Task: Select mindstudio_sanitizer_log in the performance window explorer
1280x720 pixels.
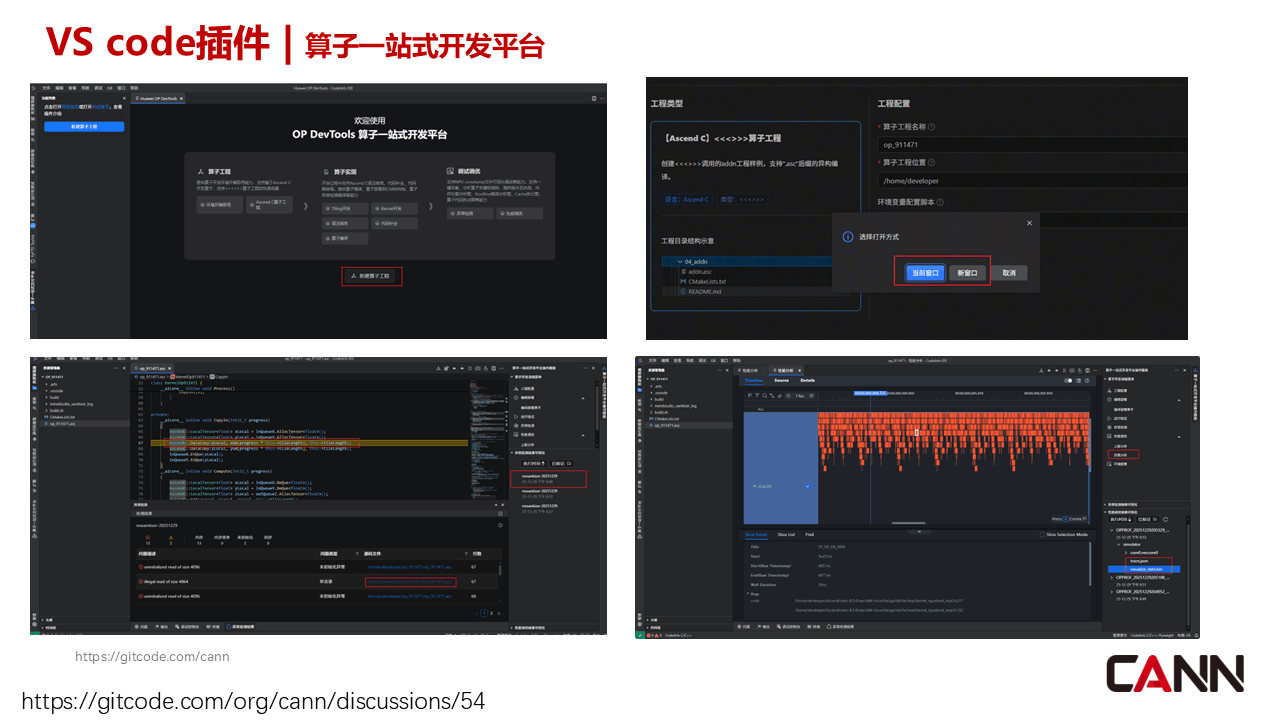Action: (x=676, y=406)
